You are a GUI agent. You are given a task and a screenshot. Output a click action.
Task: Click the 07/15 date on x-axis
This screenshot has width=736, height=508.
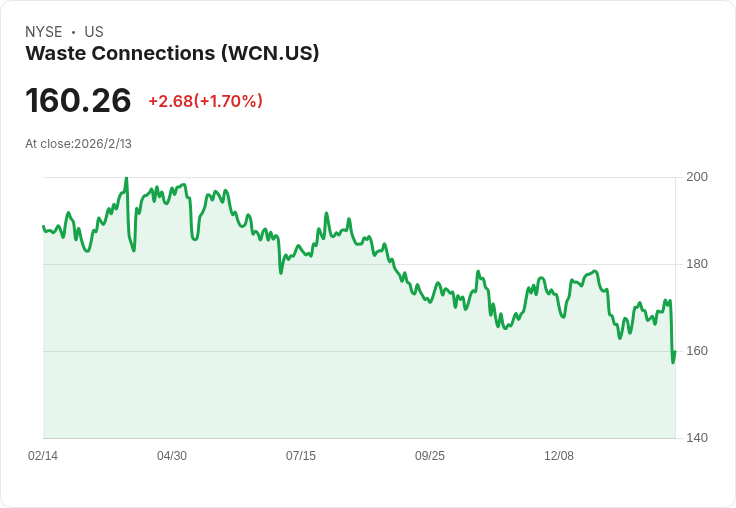pos(301,456)
